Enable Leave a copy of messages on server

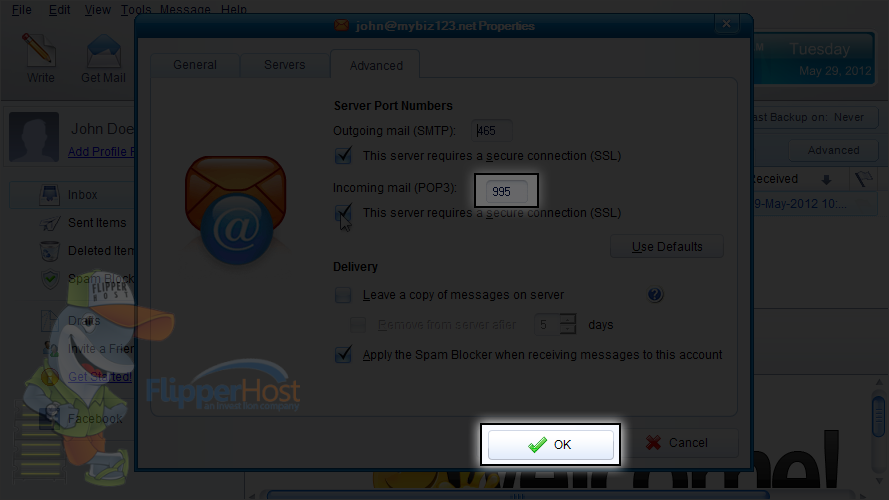[343, 295]
